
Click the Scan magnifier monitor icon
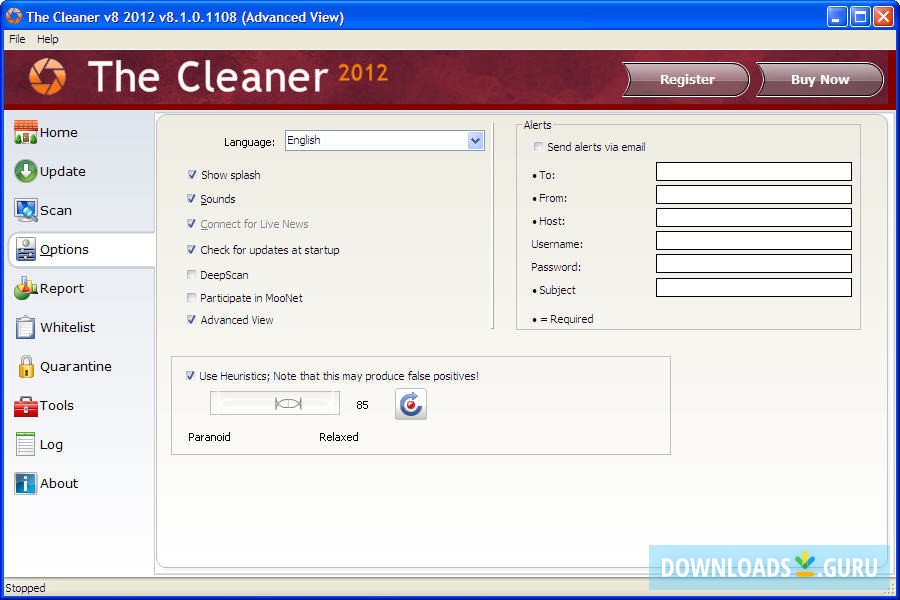point(26,210)
